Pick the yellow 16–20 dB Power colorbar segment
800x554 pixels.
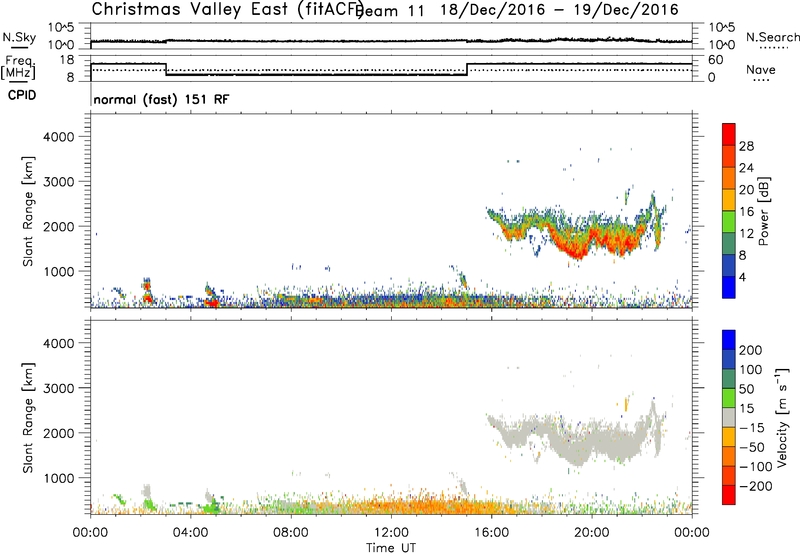(729, 200)
